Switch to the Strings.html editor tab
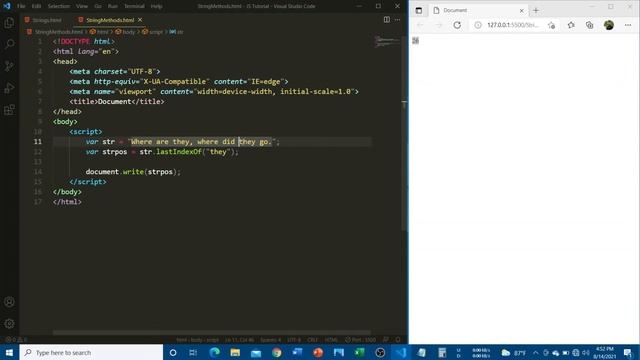 click(43, 20)
